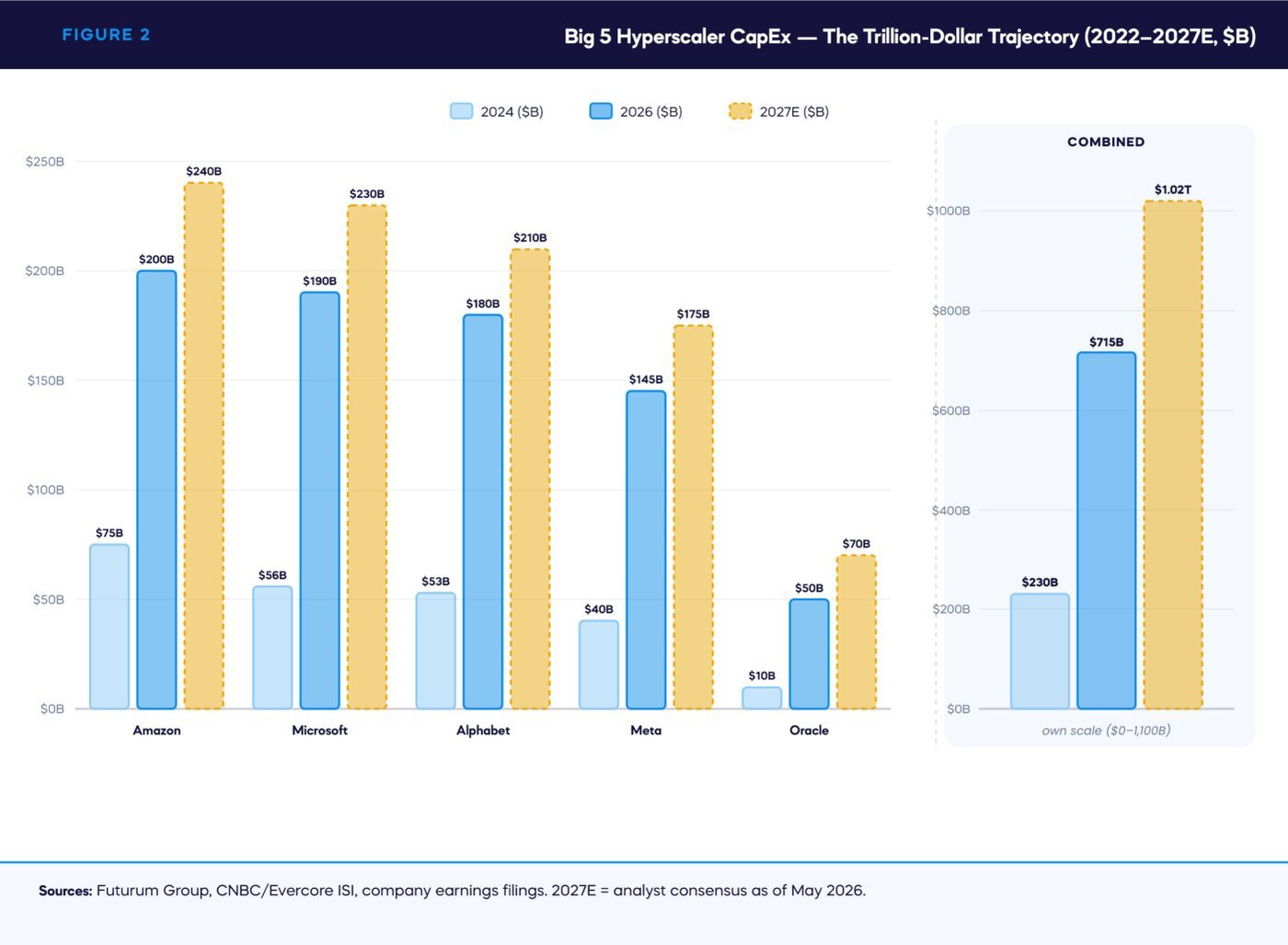Image resolution: width=1288 pixels, height=945 pixels.
Task: Click the $240B value label
Action: (x=203, y=171)
